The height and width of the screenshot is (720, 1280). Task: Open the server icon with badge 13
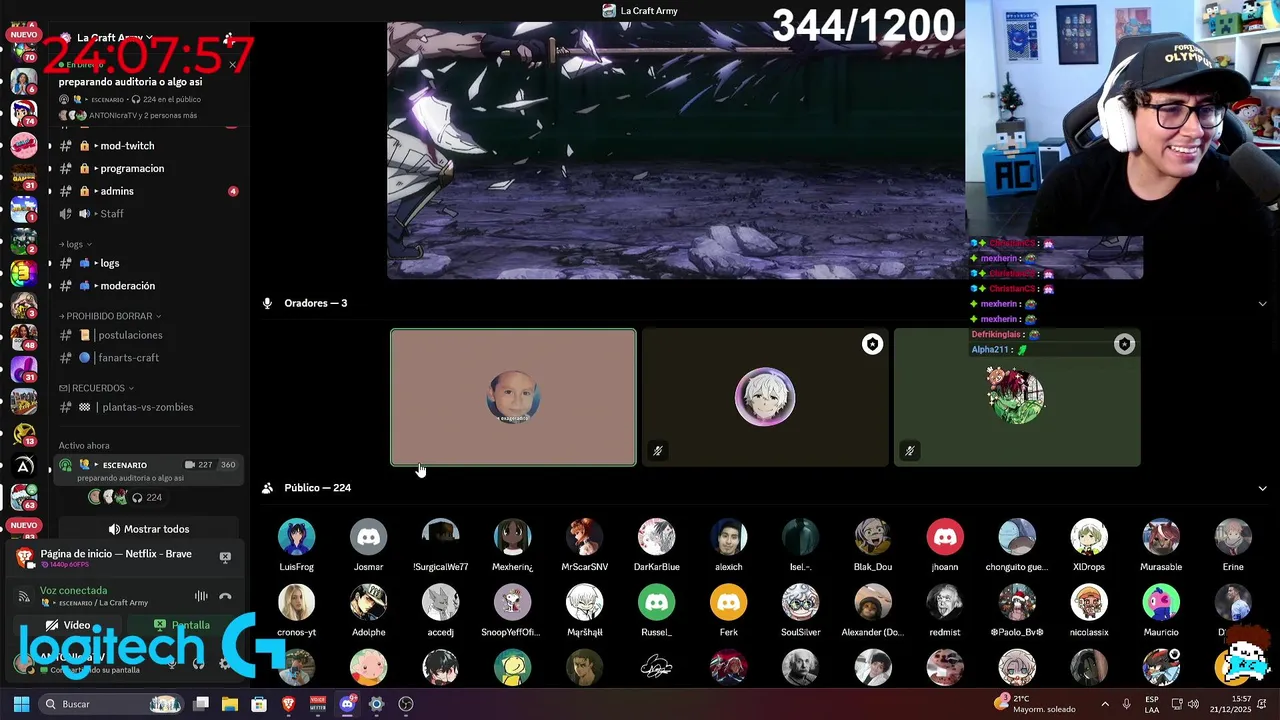(23, 434)
